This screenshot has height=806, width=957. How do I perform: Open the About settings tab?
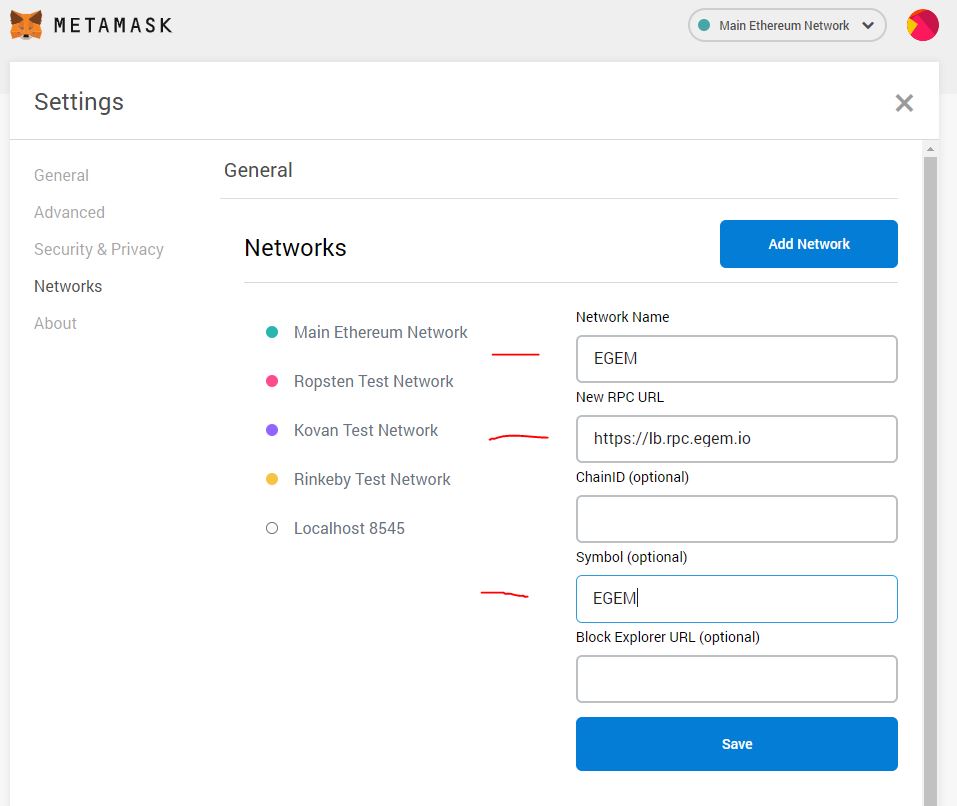point(55,323)
